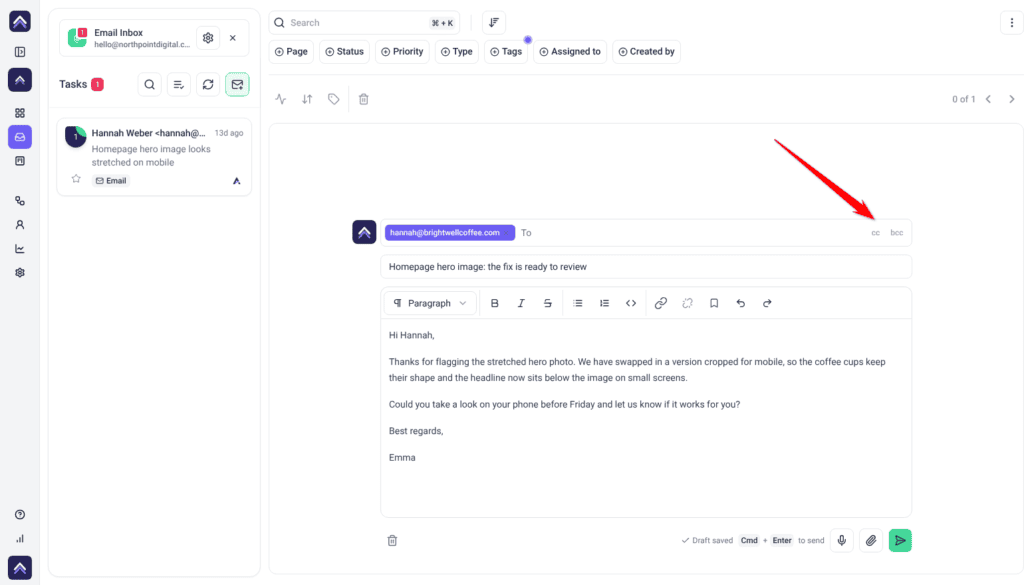Close the Email Inbox panel
This screenshot has width=1024, height=585.
(232, 38)
